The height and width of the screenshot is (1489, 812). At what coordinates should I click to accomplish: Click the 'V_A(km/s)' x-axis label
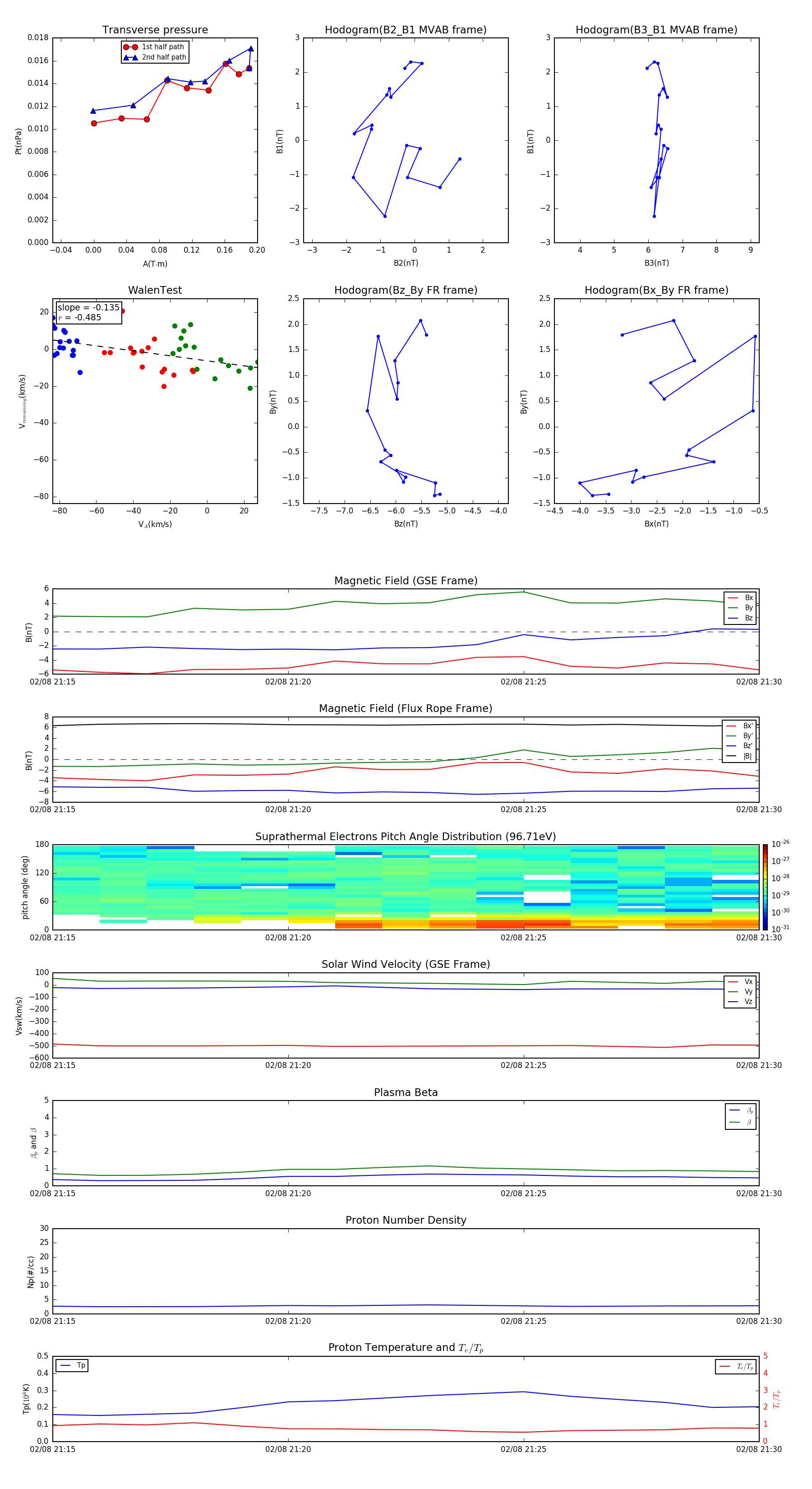click(x=155, y=524)
